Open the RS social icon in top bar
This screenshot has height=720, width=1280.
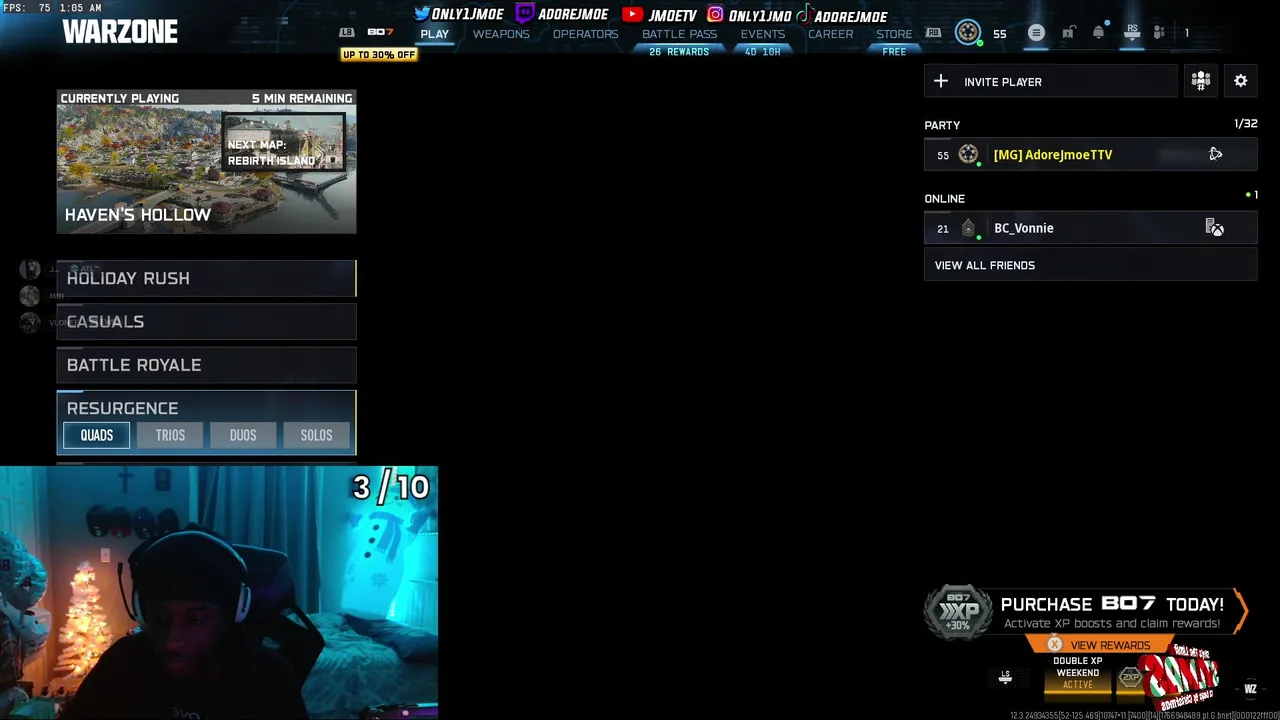1132,33
